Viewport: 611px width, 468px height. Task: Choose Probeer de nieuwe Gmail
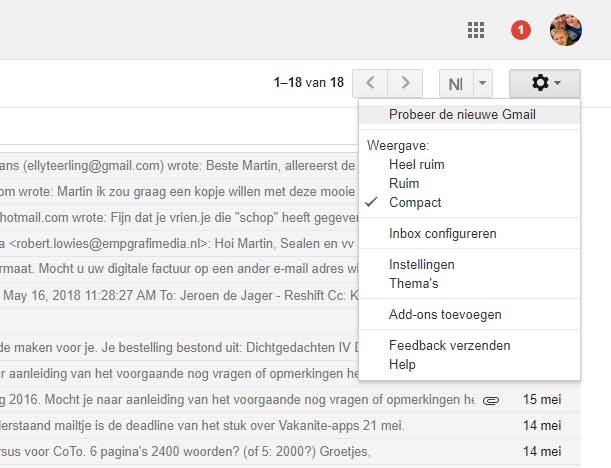pos(470,115)
